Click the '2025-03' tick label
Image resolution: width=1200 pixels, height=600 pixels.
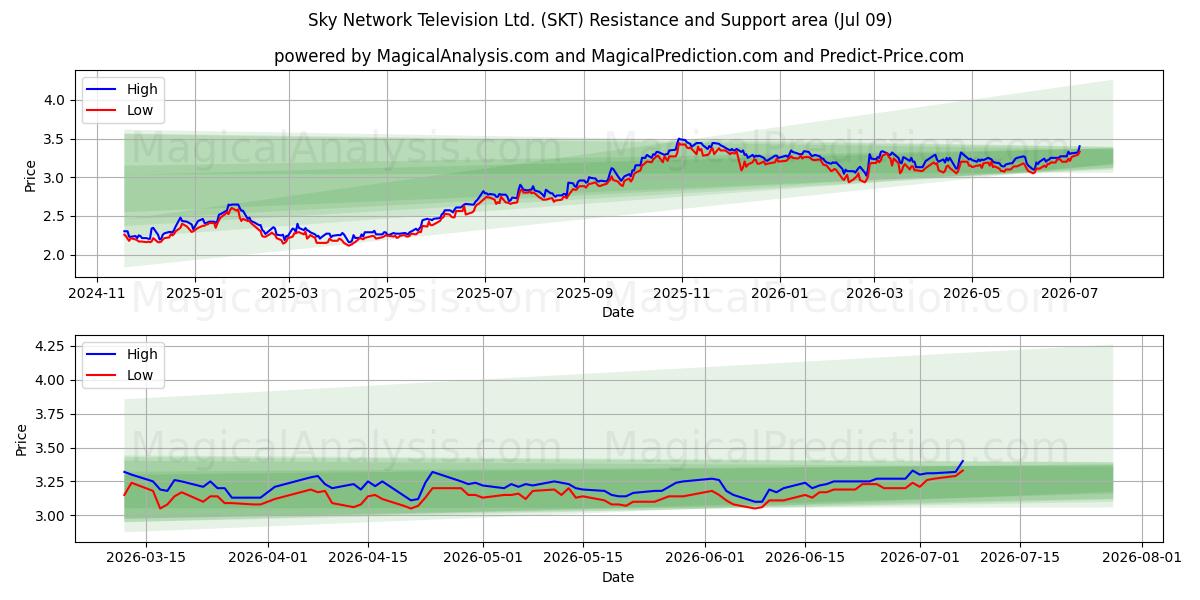point(289,293)
